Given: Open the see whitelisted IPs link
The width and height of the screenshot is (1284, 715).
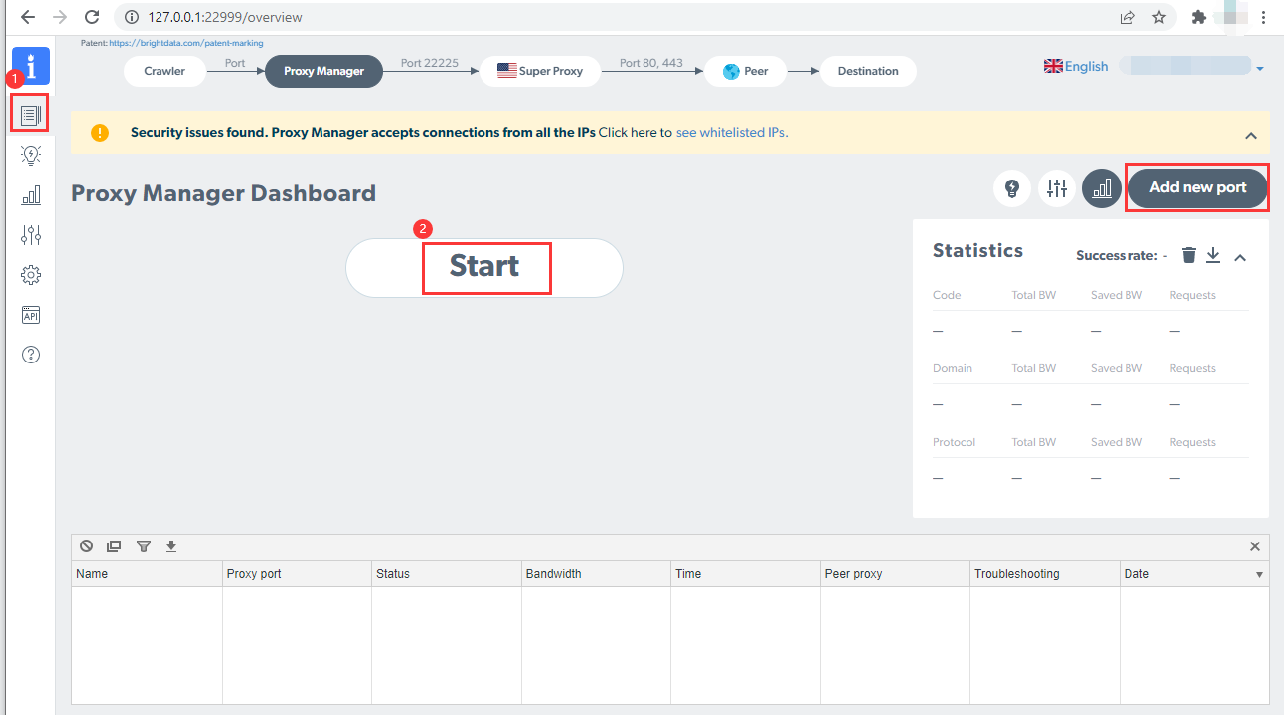Looking at the screenshot, I should pyautogui.click(x=731, y=132).
